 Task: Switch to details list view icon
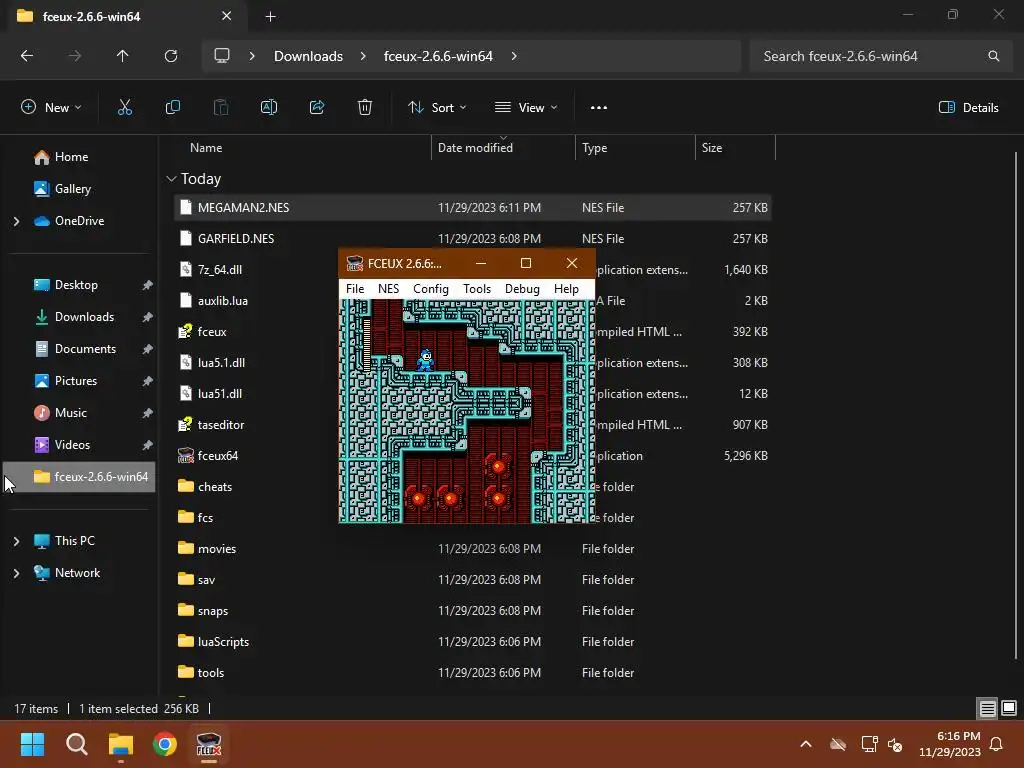987,708
